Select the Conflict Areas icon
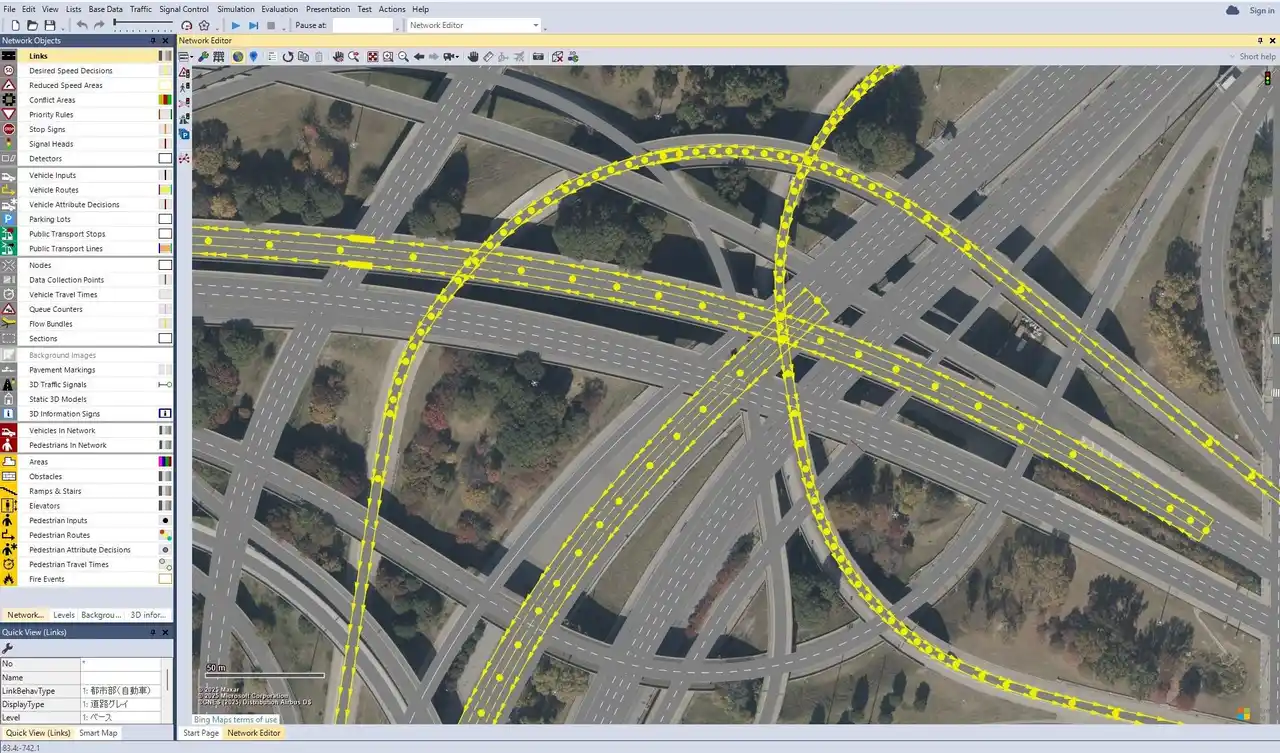1280x753 pixels. click(9, 100)
